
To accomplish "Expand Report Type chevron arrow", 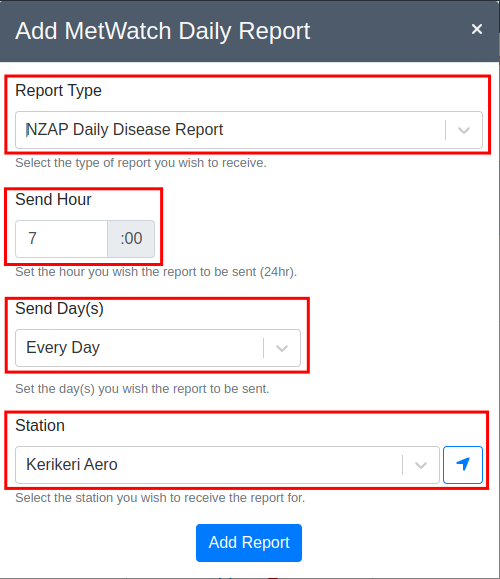I will [x=464, y=130].
